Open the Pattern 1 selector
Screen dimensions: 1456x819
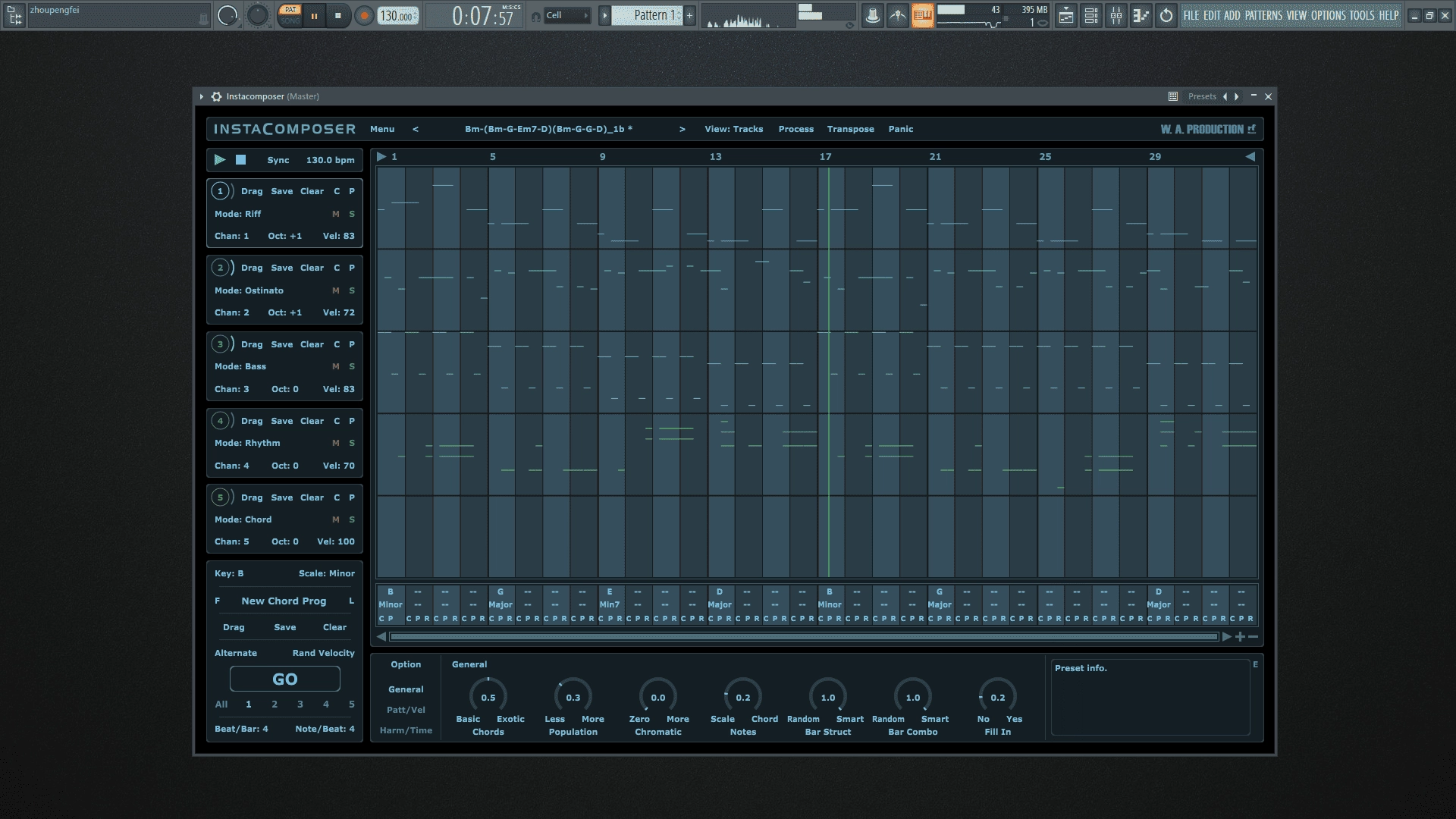pyautogui.click(x=648, y=15)
